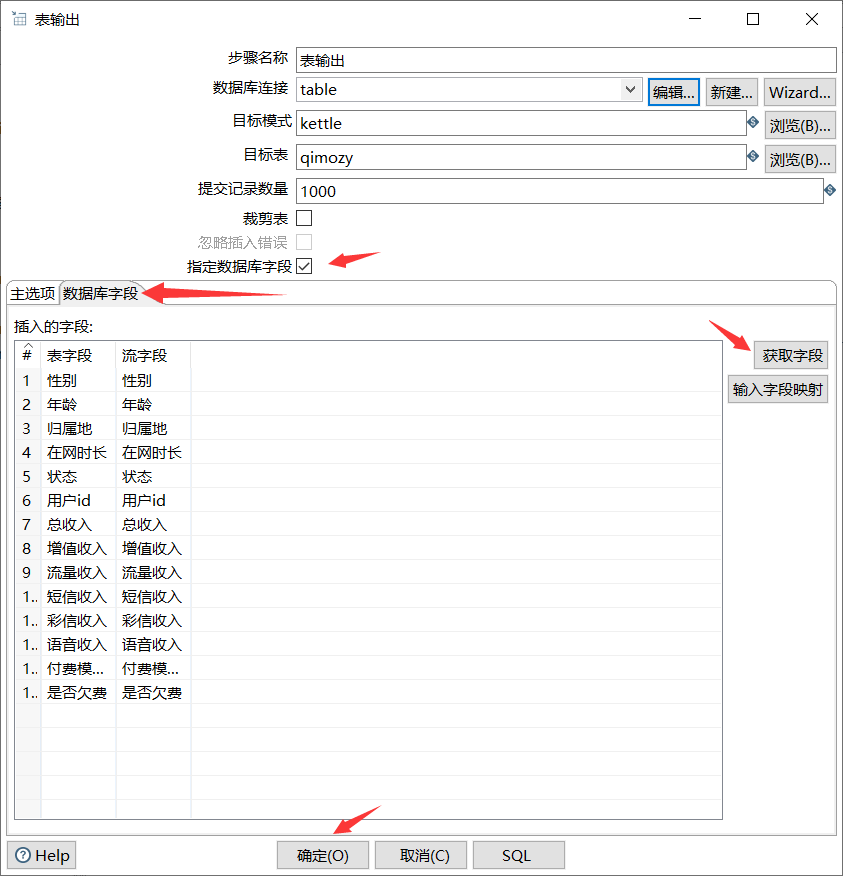Open the Wizard... button
The width and height of the screenshot is (843, 876).
pyautogui.click(x=799, y=92)
